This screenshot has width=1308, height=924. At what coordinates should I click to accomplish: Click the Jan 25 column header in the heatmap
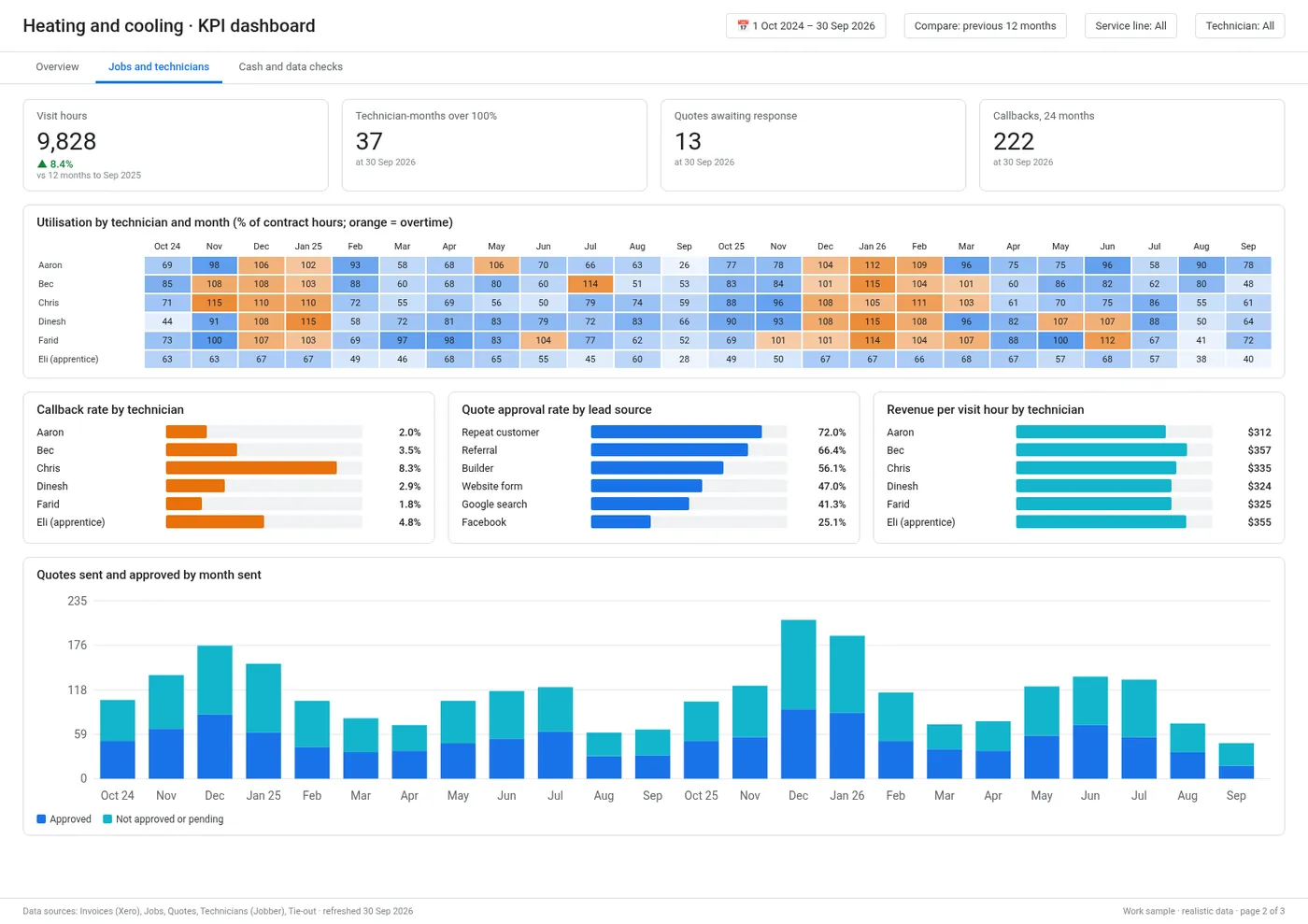pos(308,247)
